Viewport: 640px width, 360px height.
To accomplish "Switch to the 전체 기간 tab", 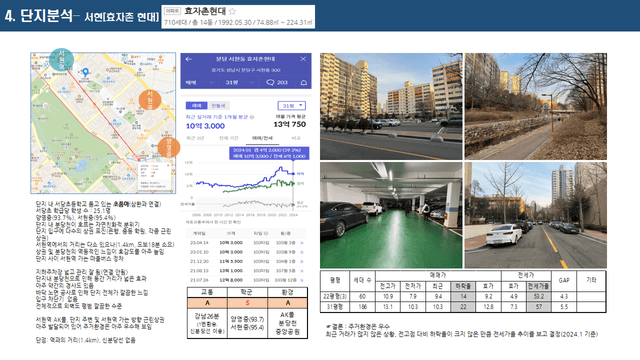I will [229, 138].
